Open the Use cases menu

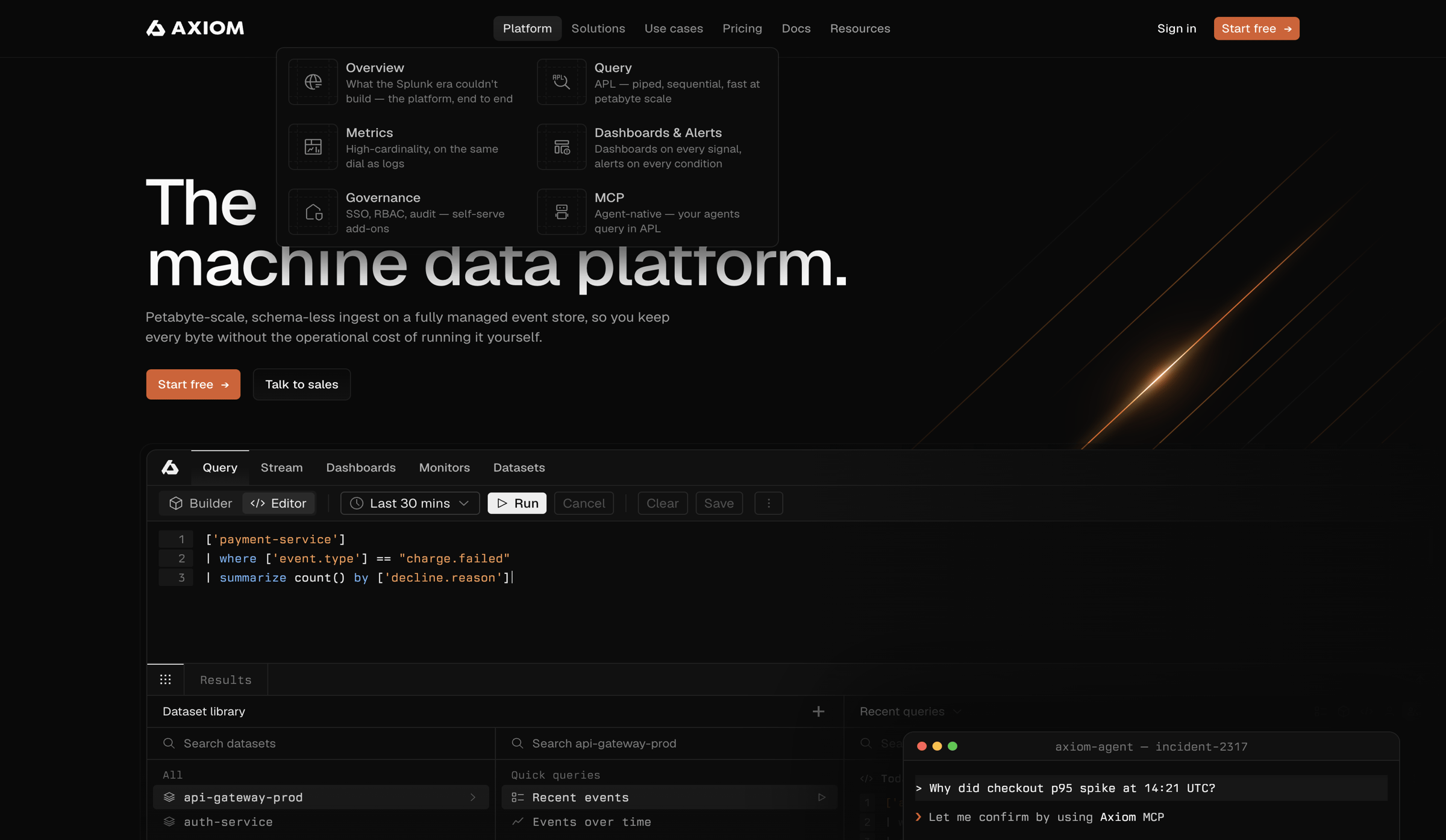[x=674, y=28]
